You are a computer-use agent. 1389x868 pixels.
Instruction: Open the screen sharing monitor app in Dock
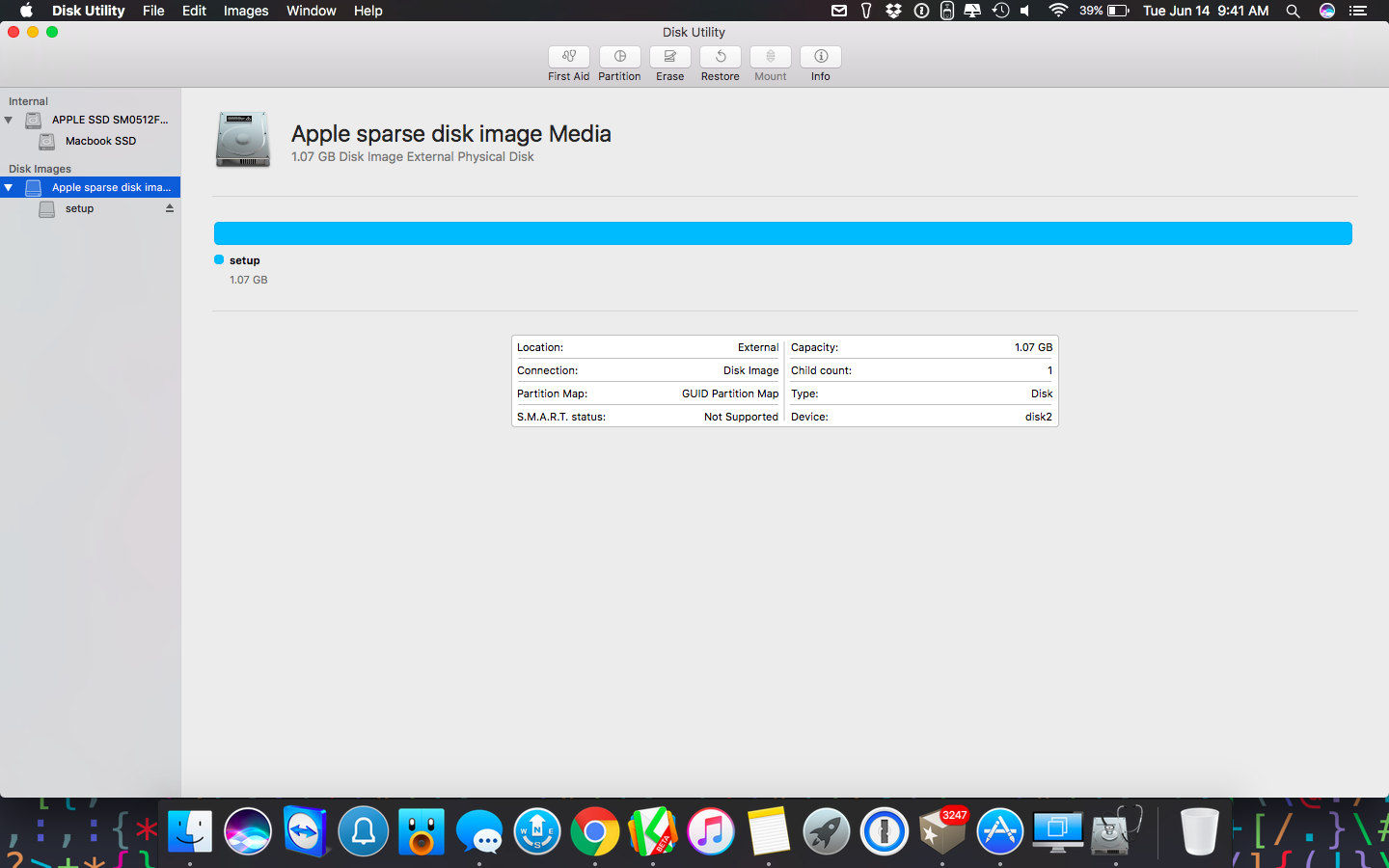tap(1058, 831)
